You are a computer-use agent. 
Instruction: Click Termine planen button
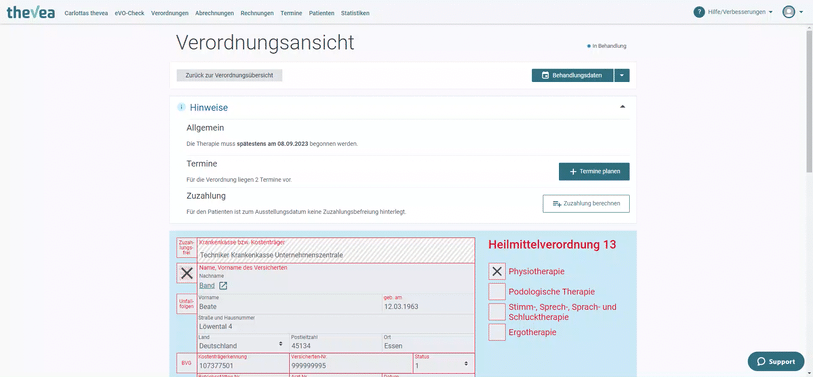594,172
